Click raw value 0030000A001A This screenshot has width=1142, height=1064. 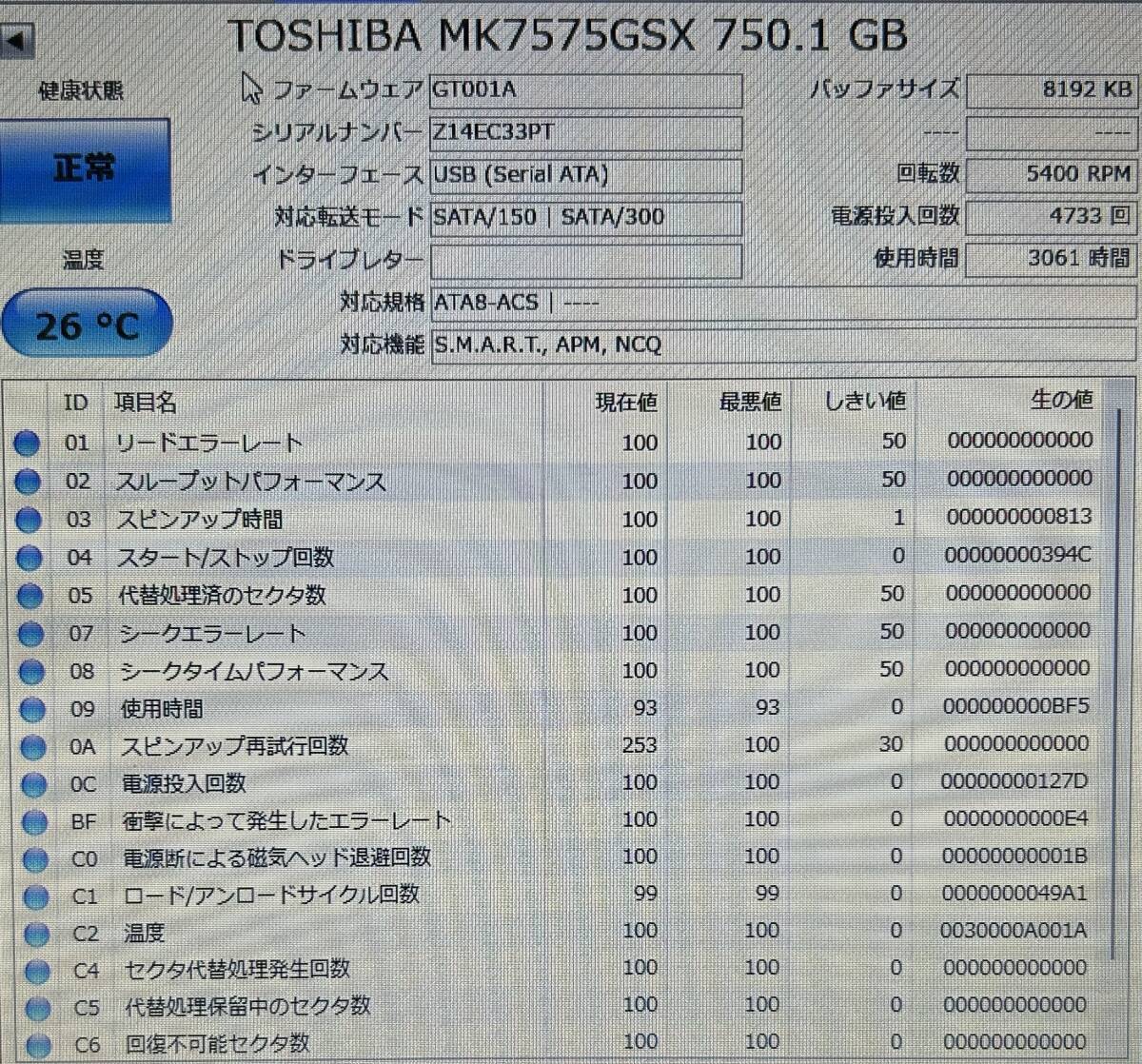click(1014, 931)
